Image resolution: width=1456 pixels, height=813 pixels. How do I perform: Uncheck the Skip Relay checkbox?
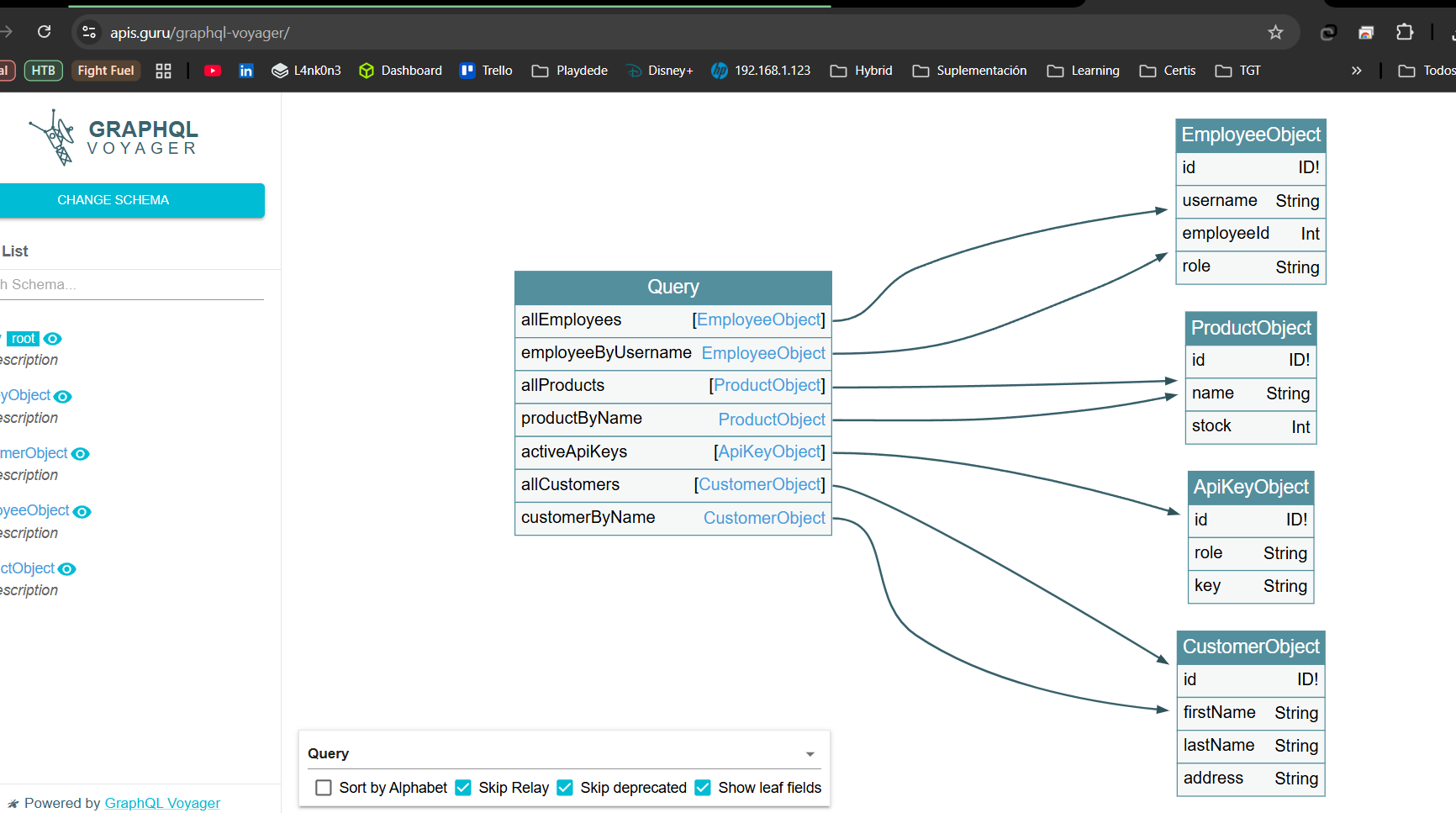(x=463, y=788)
